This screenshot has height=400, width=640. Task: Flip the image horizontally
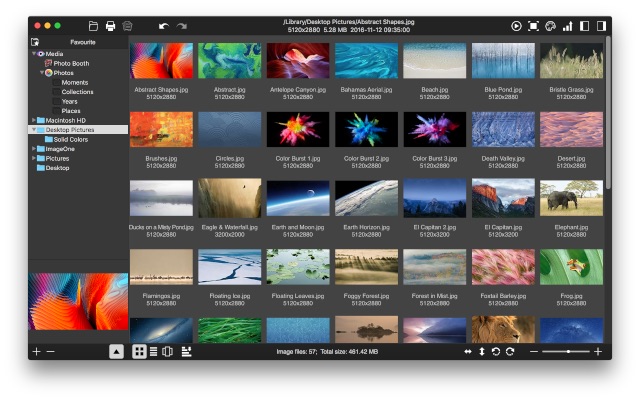pyautogui.click(x=468, y=351)
